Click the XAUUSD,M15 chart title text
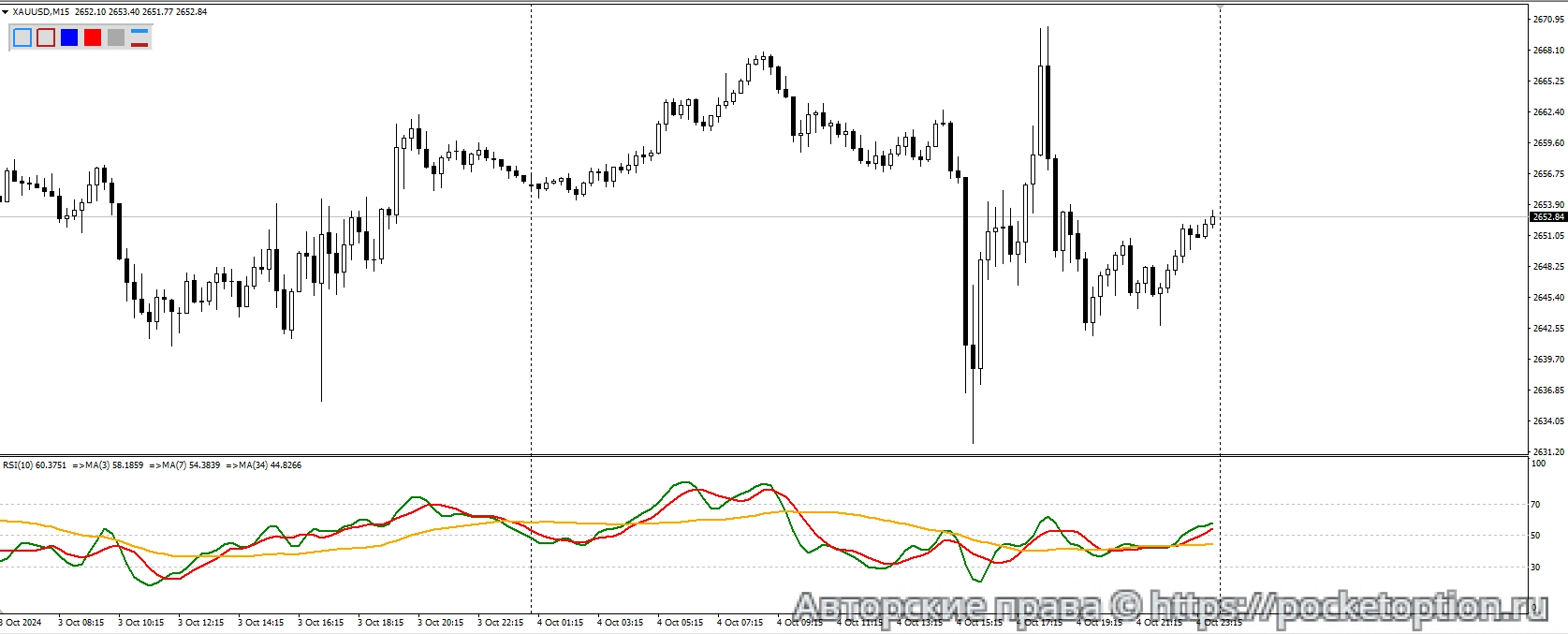This screenshot has height=634, width=1568. pyautogui.click(x=41, y=12)
